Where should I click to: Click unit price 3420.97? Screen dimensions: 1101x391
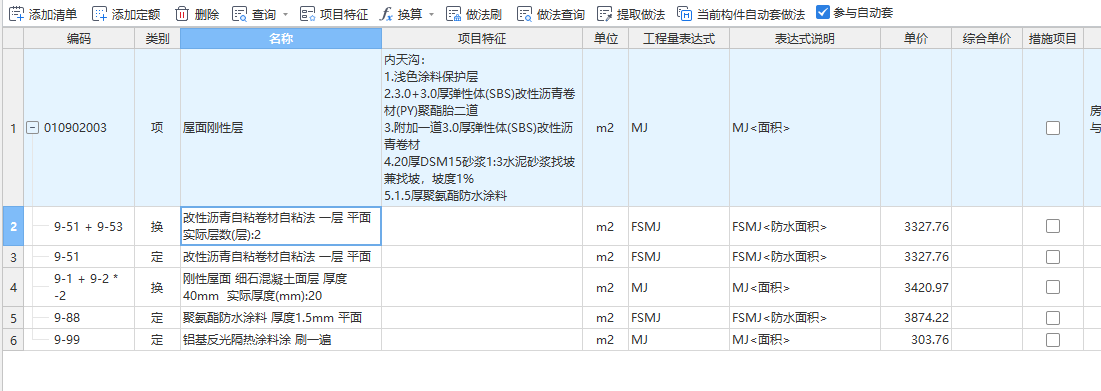coord(916,287)
